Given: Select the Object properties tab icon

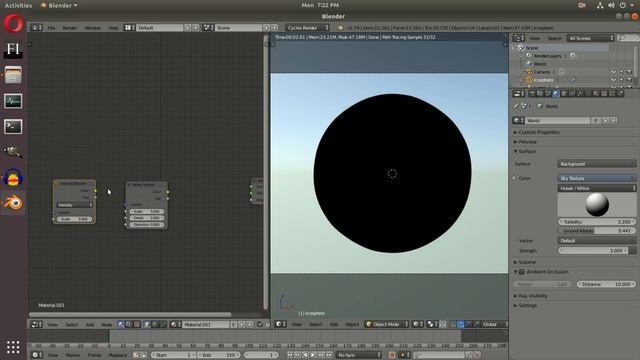Looking at the screenshot, I should (x=564, y=94).
